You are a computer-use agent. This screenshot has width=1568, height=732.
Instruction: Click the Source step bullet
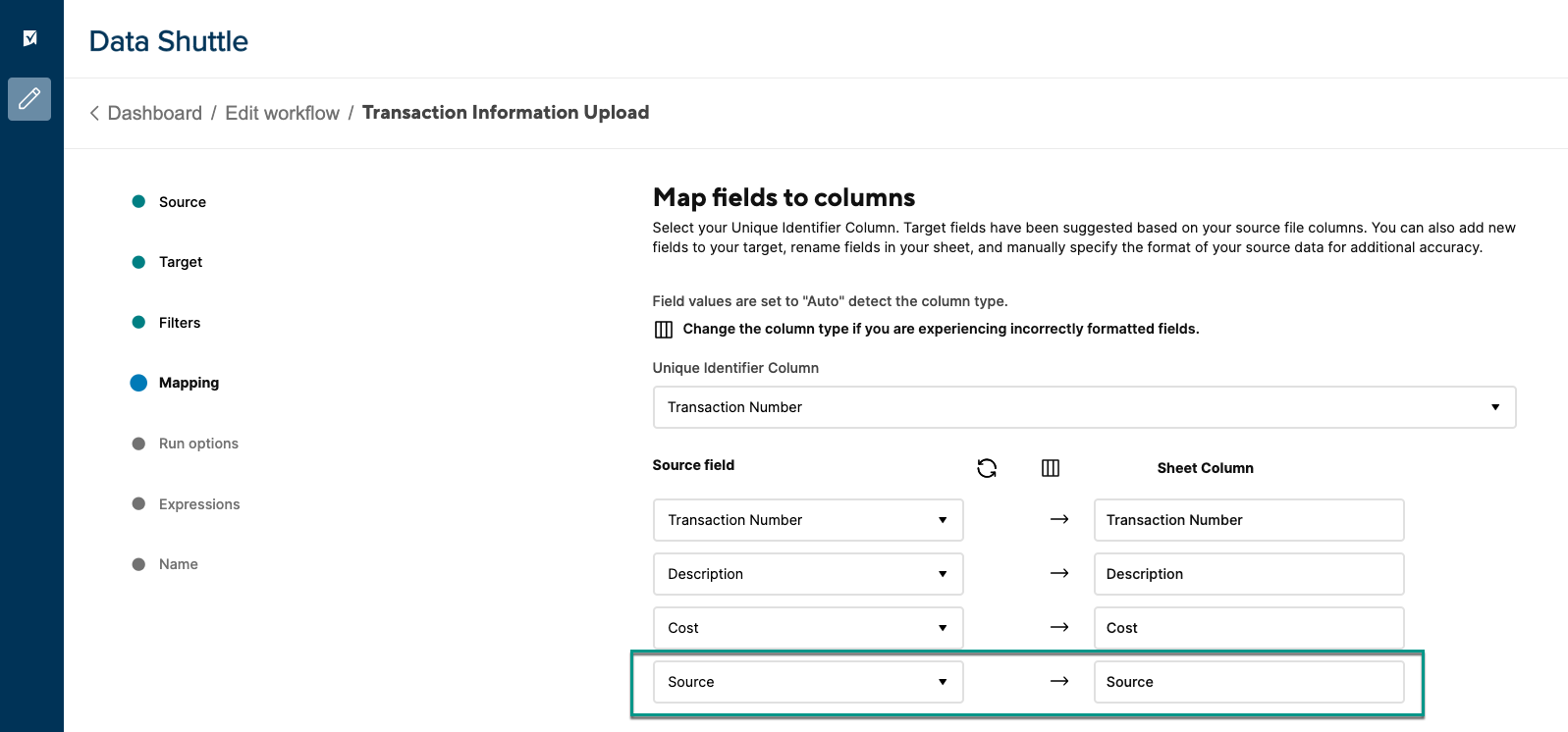(138, 201)
